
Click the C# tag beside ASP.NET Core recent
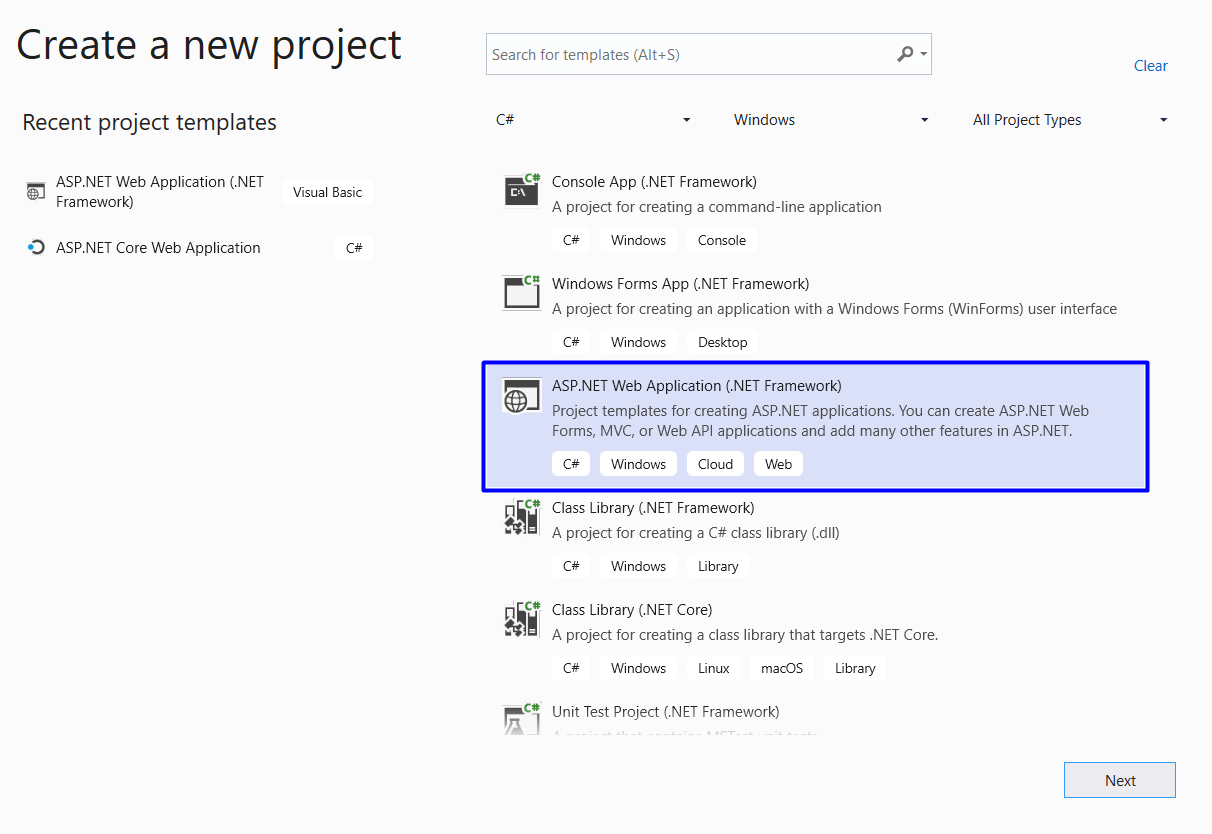point(354,248)
